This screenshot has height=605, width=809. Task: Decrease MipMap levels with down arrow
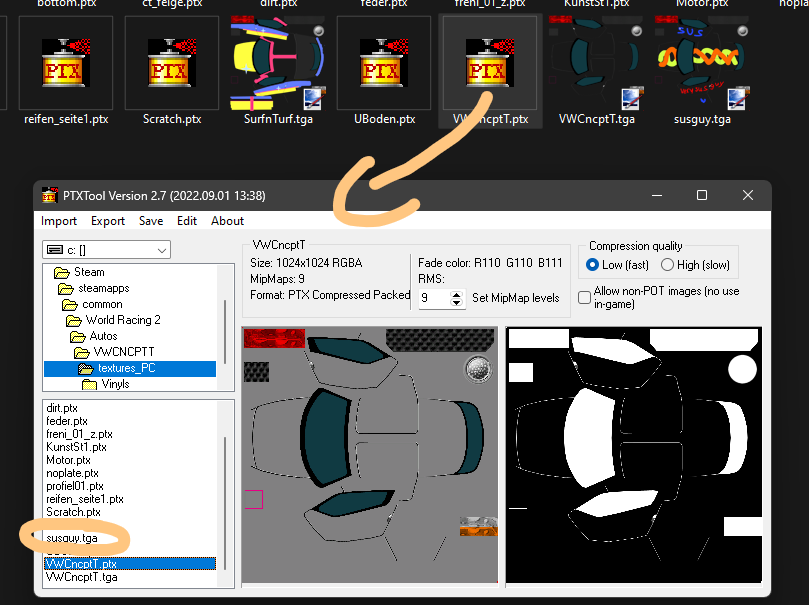(457, 303)
